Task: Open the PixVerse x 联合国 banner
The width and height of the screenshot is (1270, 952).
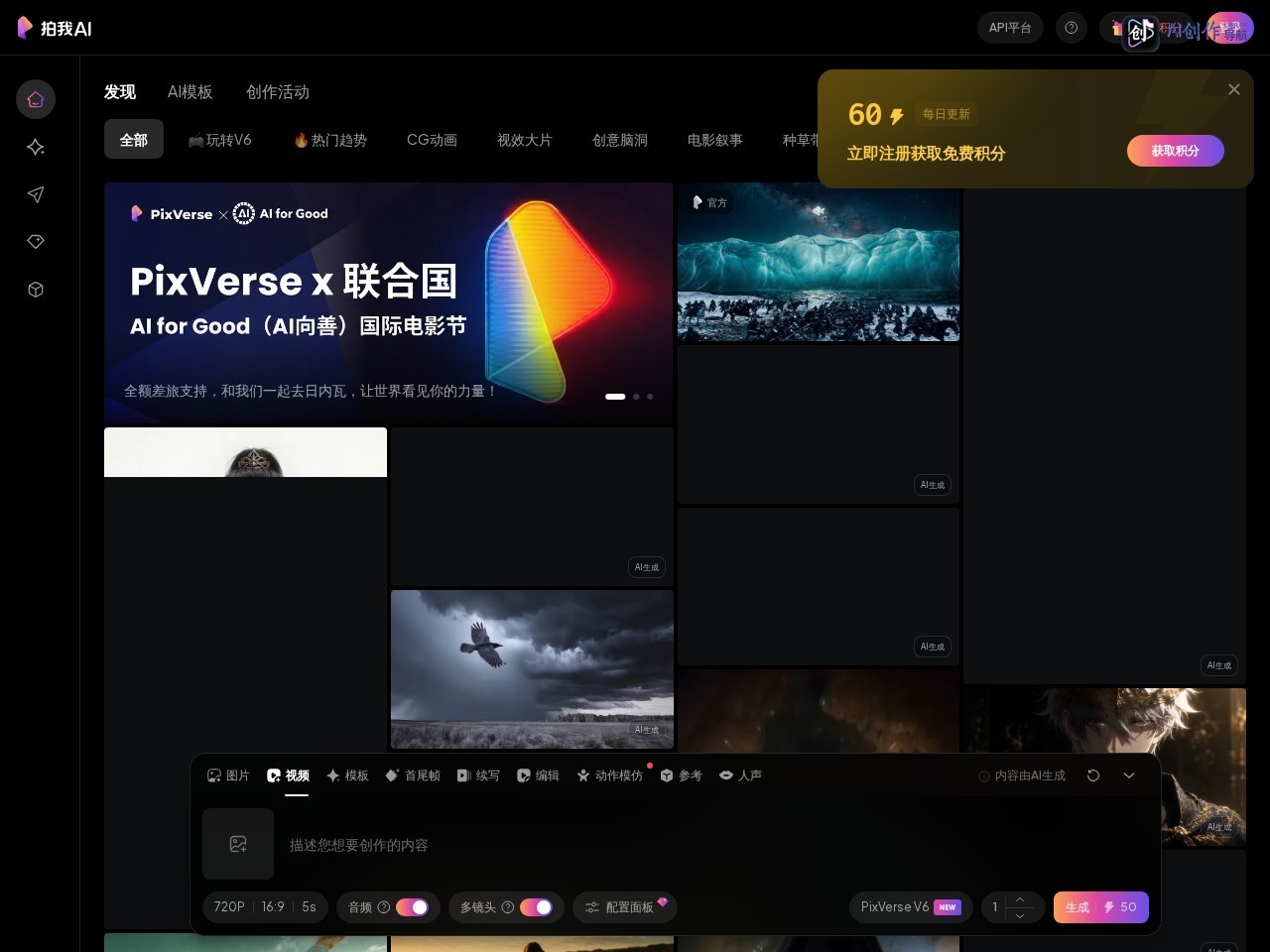Action: point(388,302)
